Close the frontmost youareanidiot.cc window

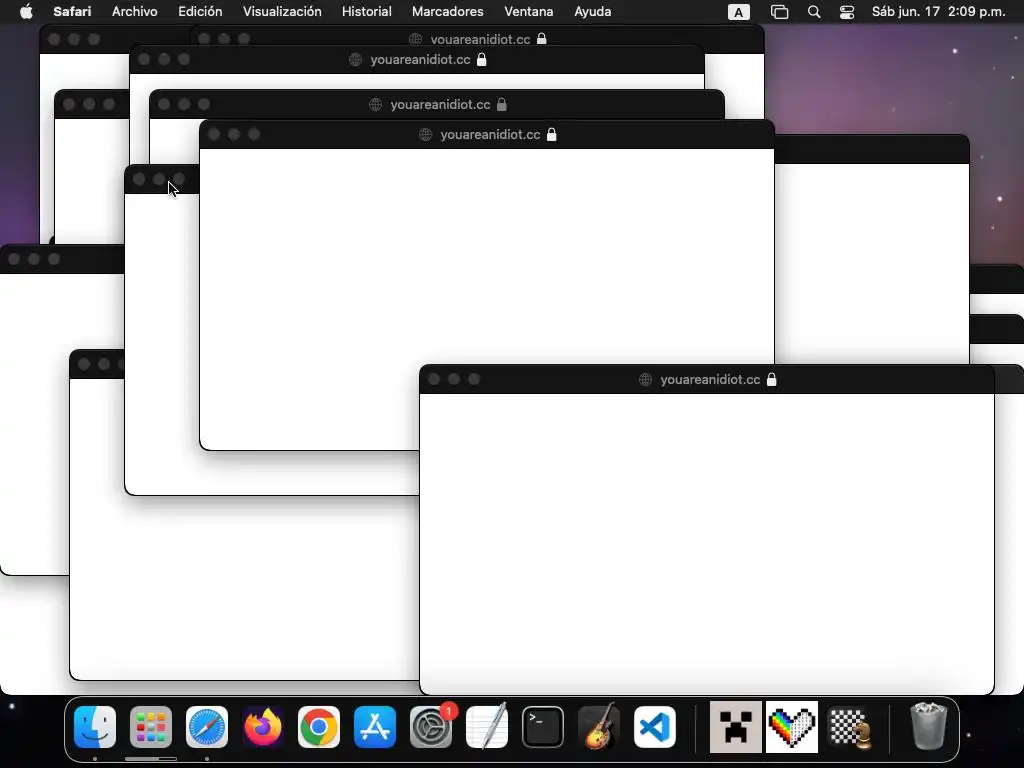pyautogui.click(x=434, y=379)
